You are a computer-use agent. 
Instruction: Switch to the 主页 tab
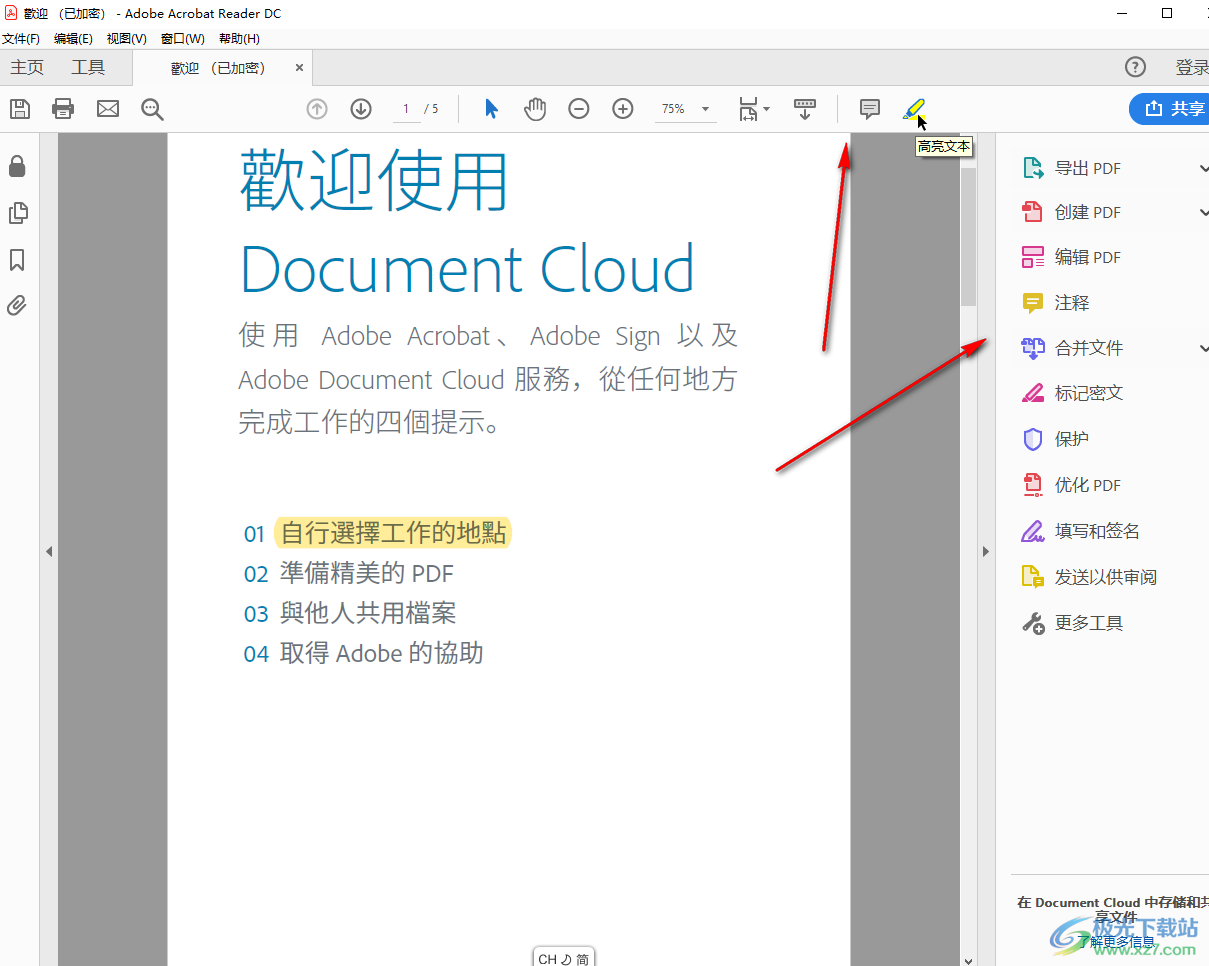click(x=28, y=67)
